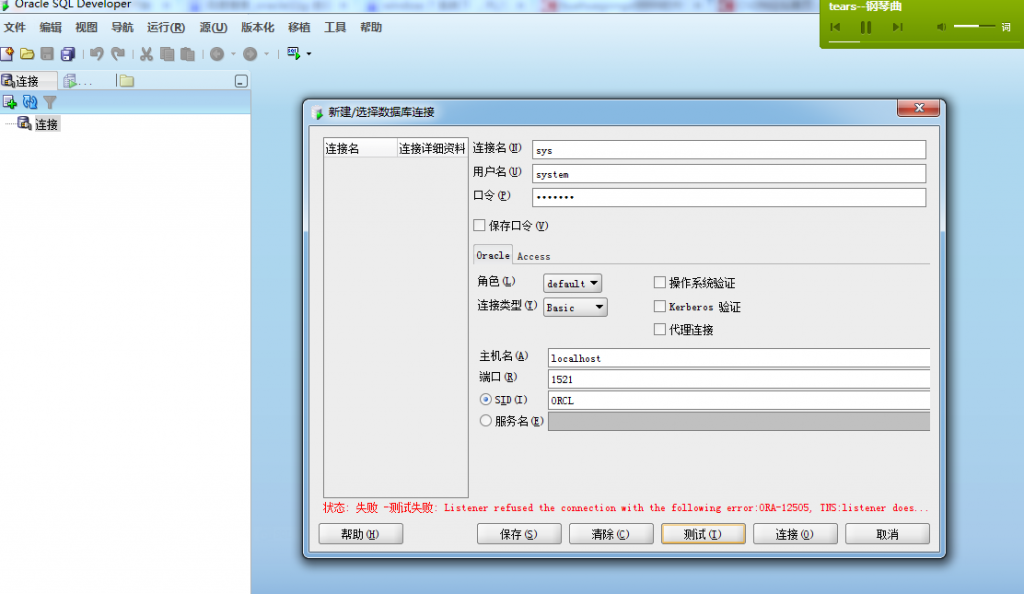This screenshot has width=1024, height=594.
Task: Open the 编辑 menu
Action: coord(50,27)
